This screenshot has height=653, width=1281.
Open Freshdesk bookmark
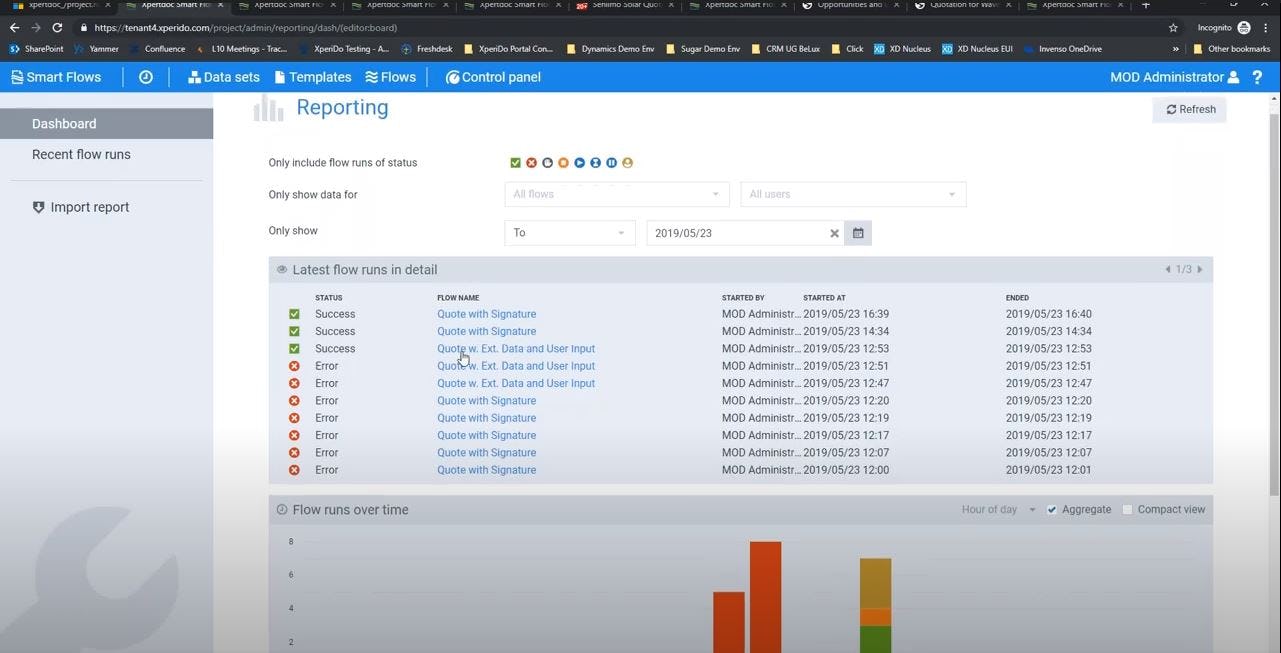click(427, 48)
